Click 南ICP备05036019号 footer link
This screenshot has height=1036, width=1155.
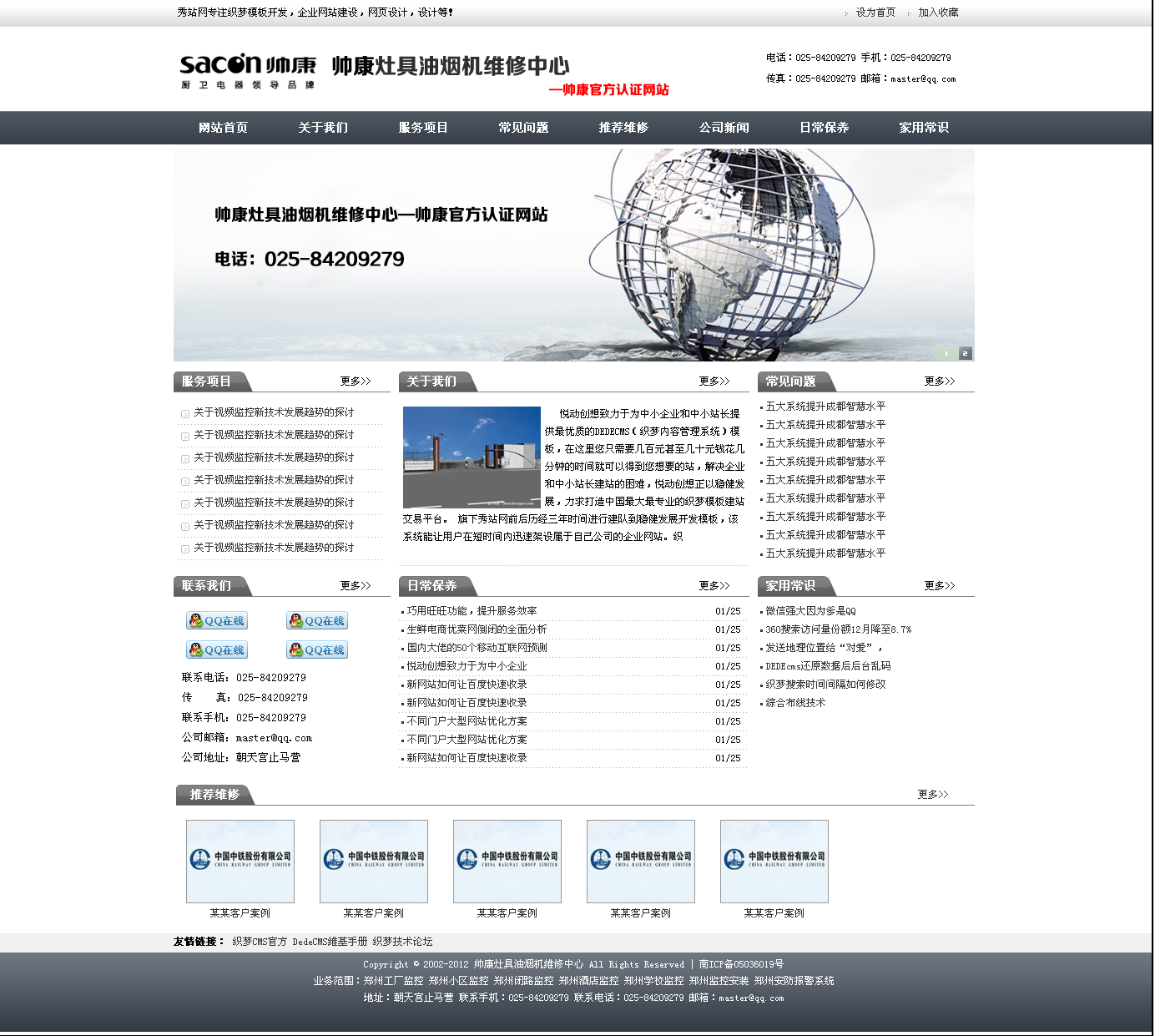741,964
